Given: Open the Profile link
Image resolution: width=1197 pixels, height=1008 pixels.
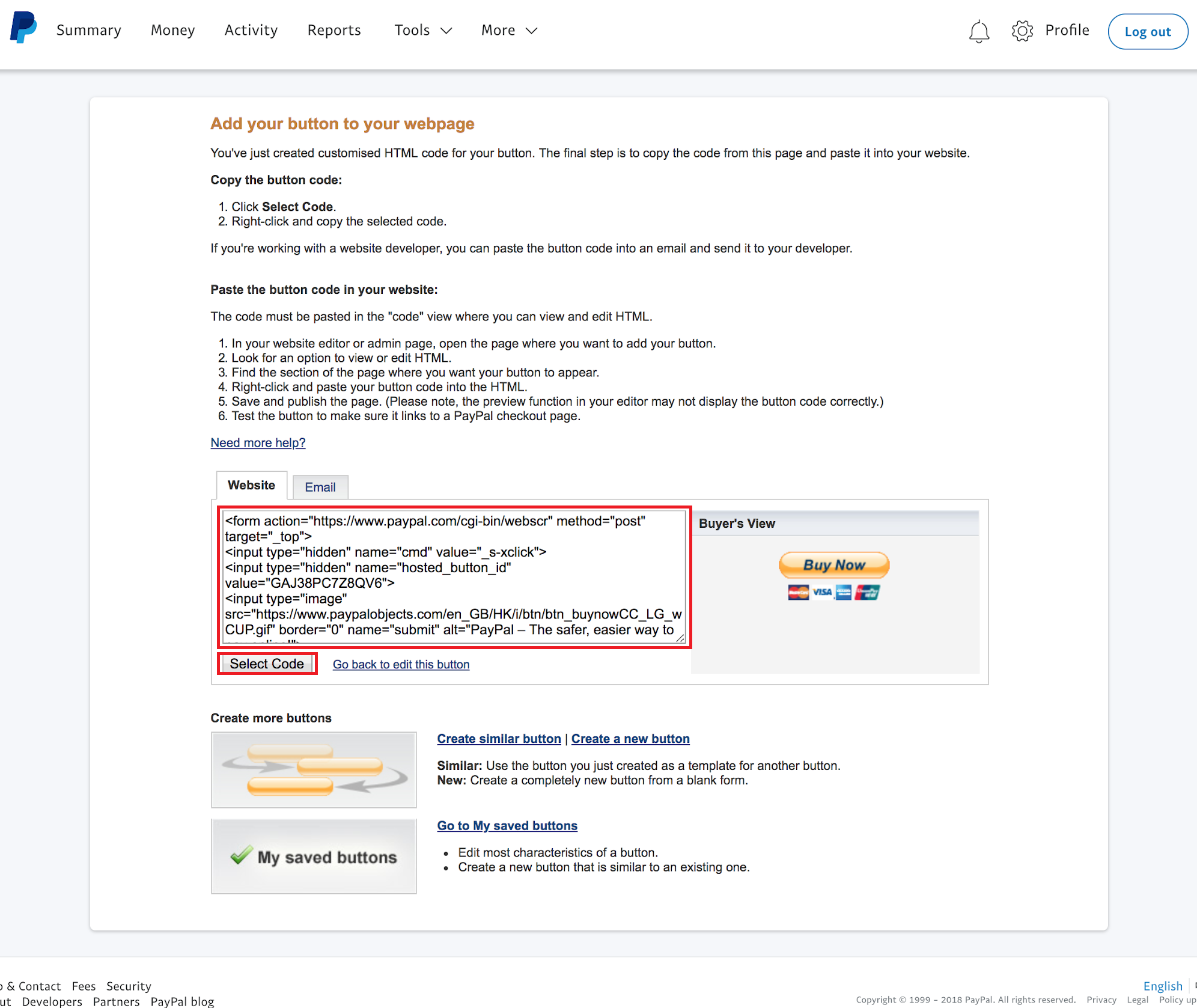Looking at the screenshot, I should pyautogui.click(x=1067, y=30).
